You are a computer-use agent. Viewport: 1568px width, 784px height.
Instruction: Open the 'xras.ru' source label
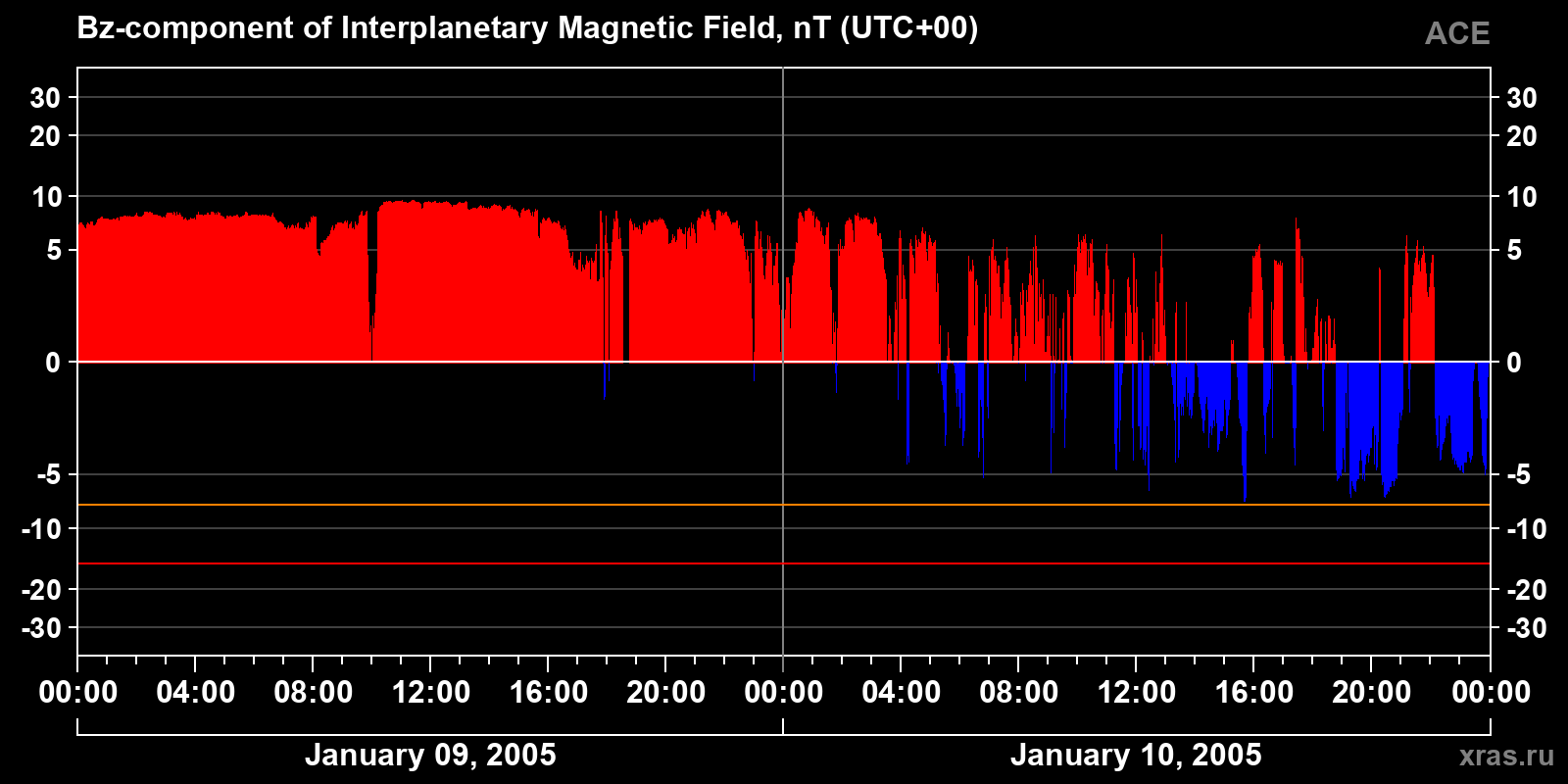[1506, 756]
